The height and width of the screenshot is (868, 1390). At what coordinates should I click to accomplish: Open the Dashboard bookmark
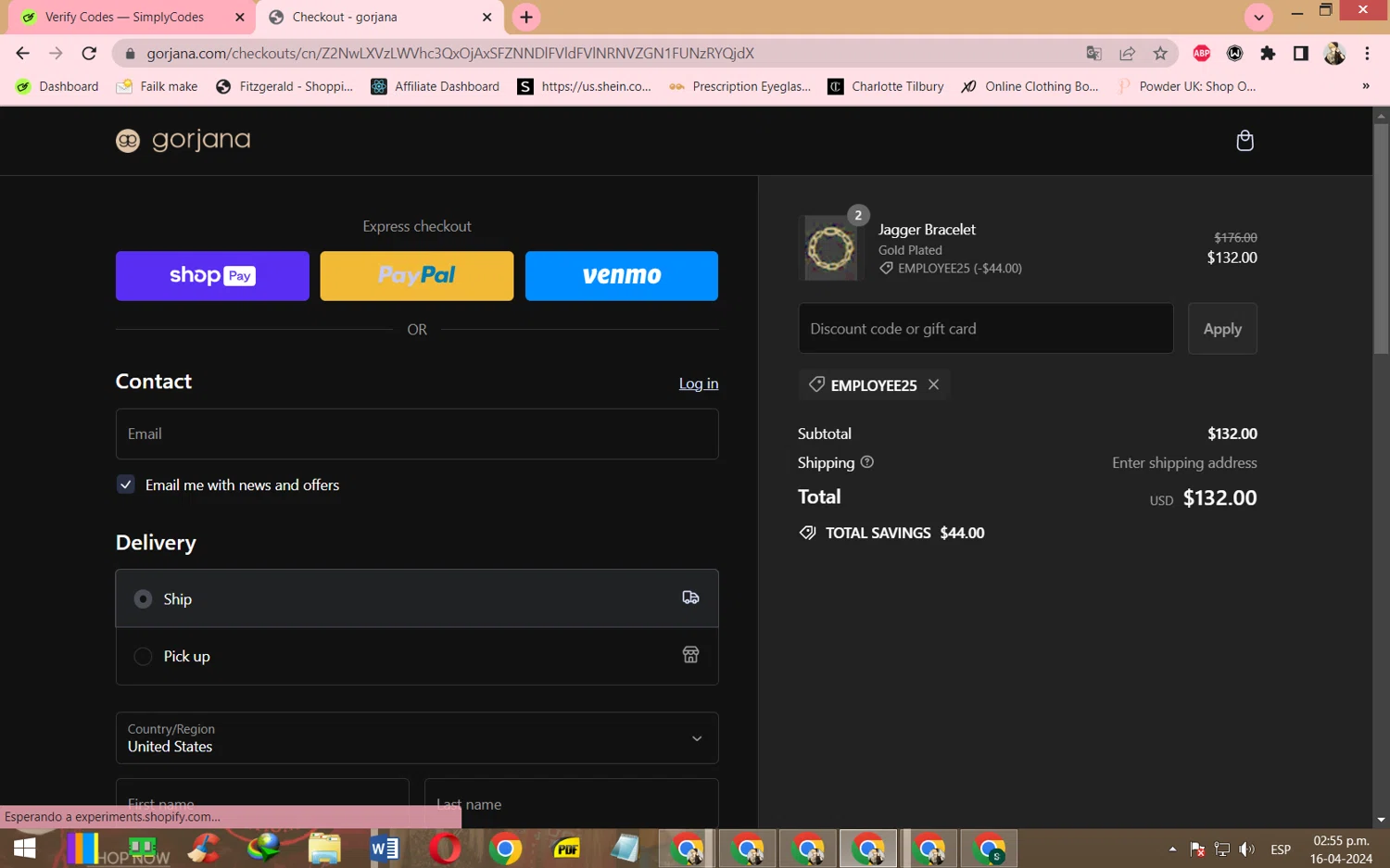tap(57, 86)
